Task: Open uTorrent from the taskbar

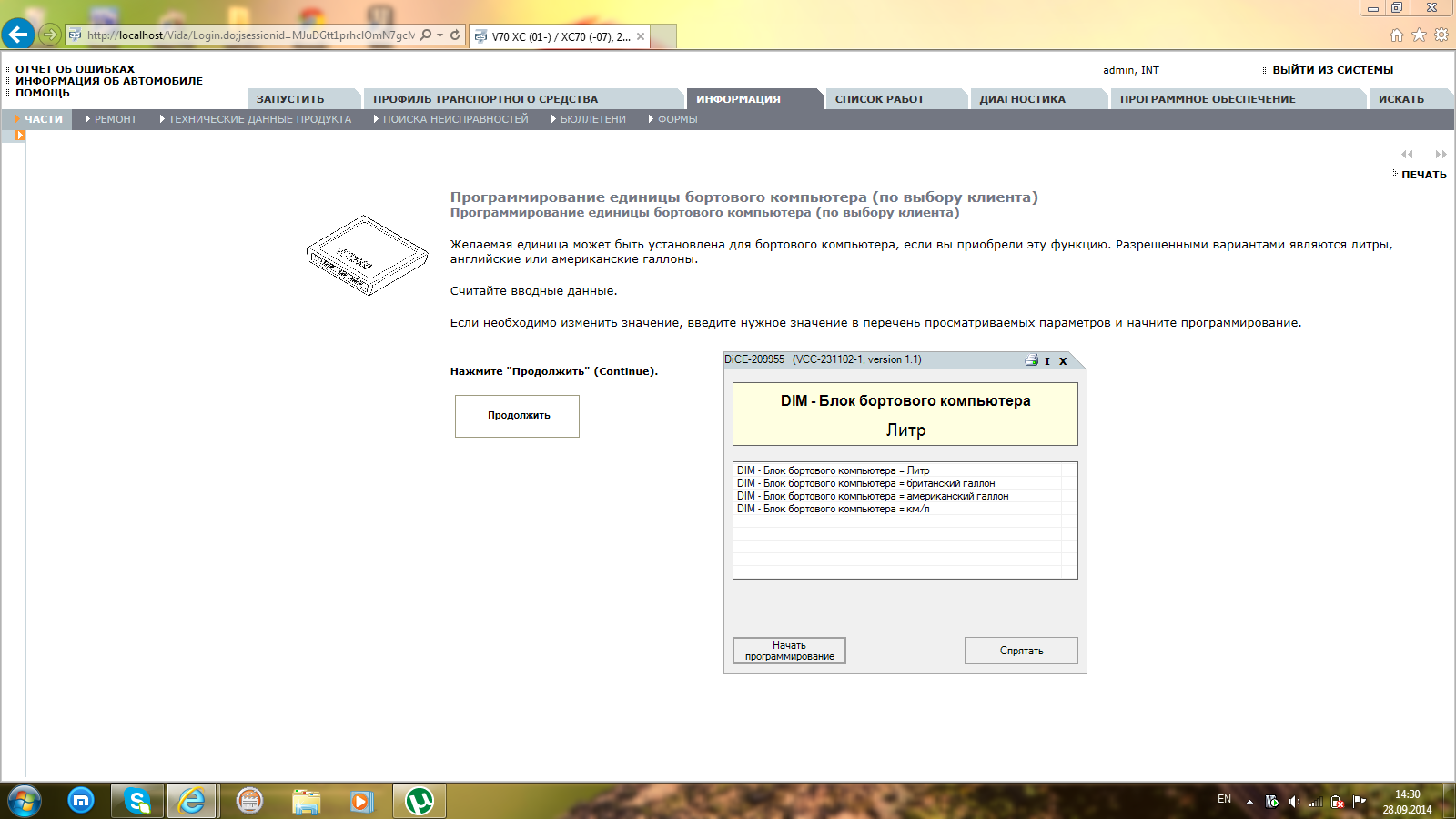Action: click(420, 801)
